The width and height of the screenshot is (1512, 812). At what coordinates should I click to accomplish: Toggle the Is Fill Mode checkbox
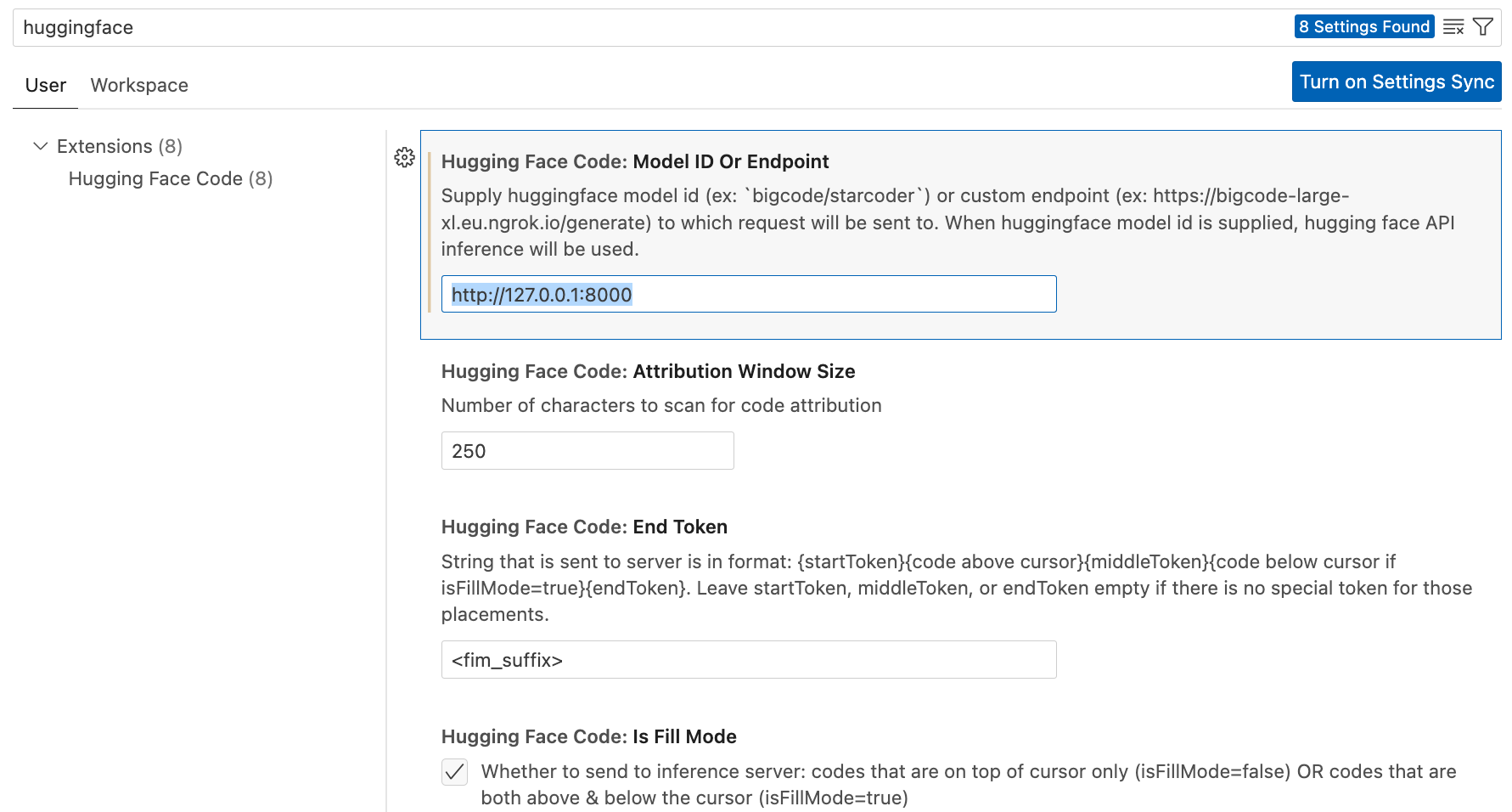(x=455, y=771)
